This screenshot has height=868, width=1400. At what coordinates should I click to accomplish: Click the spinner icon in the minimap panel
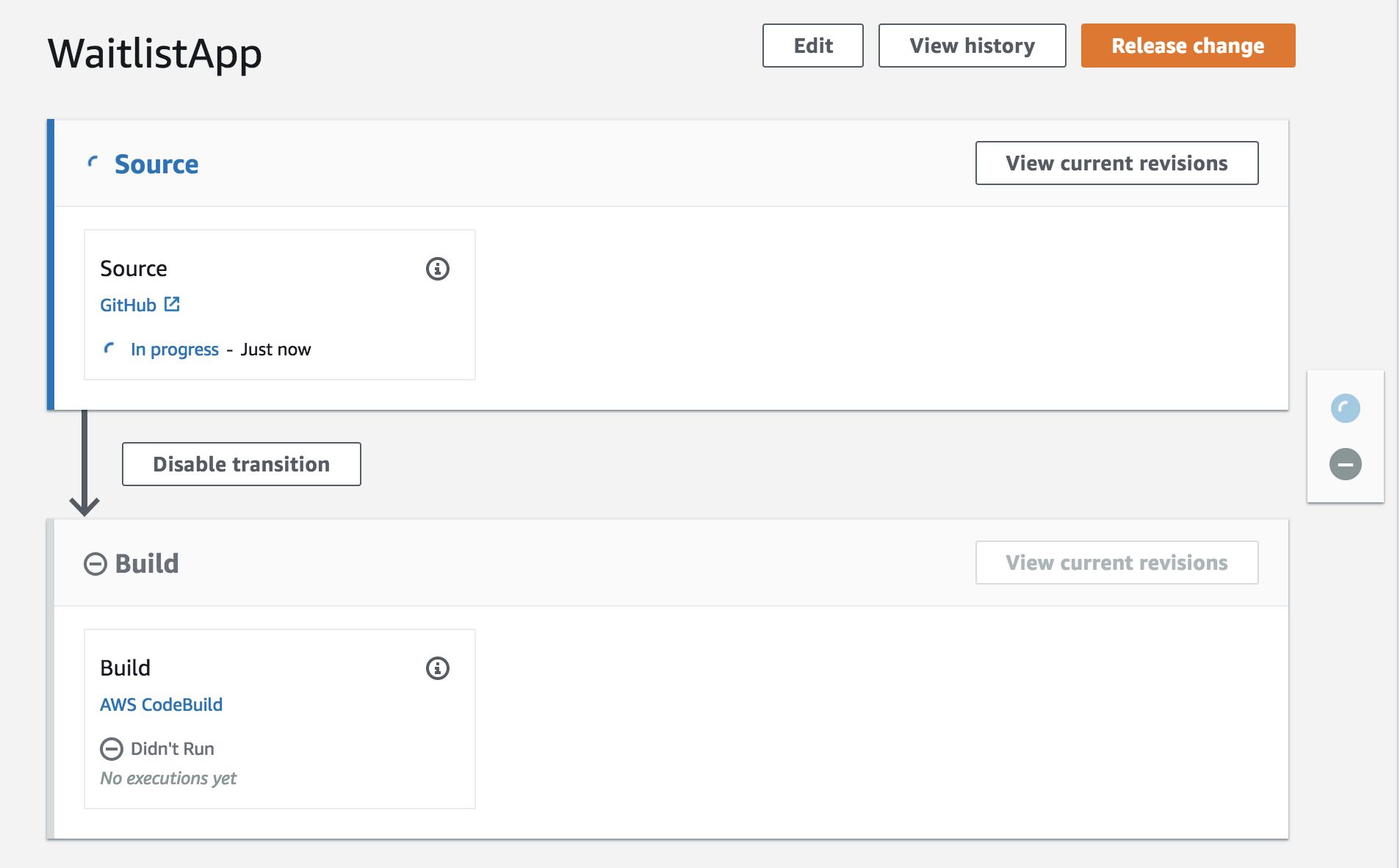click(x=1346, y=408)
